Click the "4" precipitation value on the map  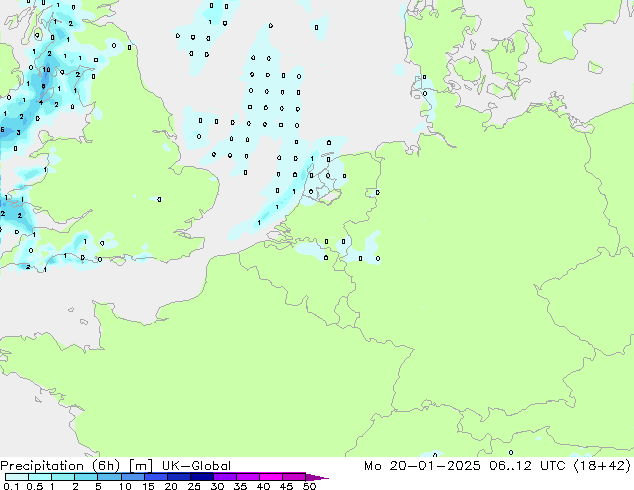[x=41, y=103]
